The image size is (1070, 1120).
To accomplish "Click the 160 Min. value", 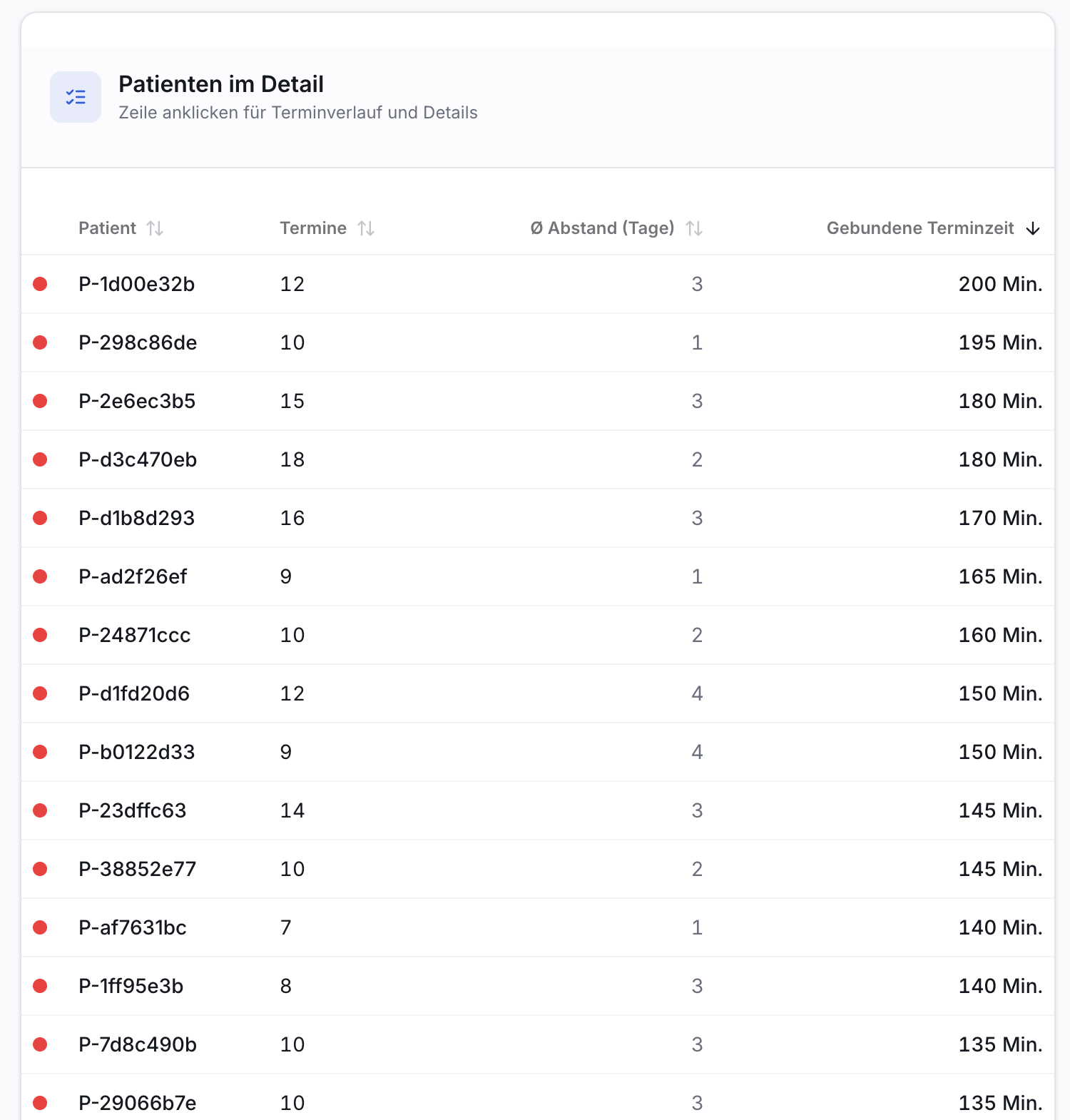I will (x=1000, y=635).
